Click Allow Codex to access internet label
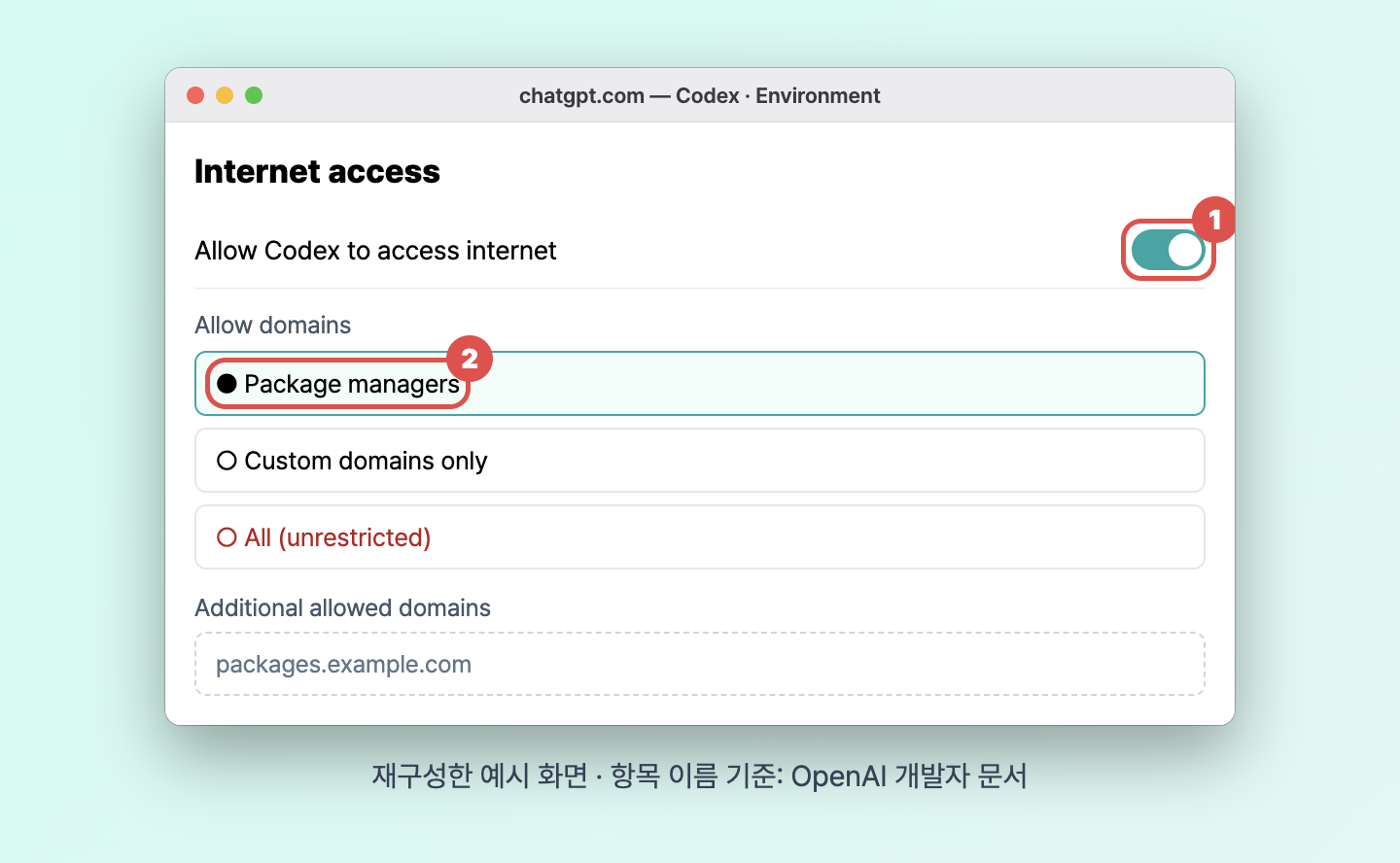This screenshot has width=1400, height=863. point(375,251)
